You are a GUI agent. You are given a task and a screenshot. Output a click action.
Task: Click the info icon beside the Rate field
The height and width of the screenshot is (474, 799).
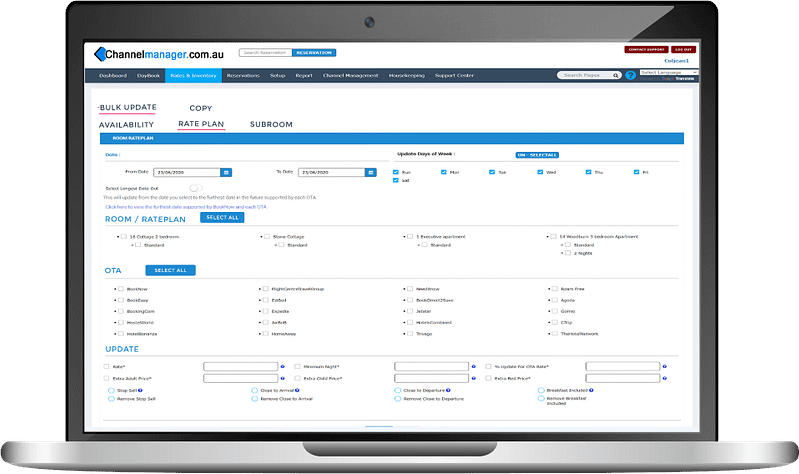282,366
